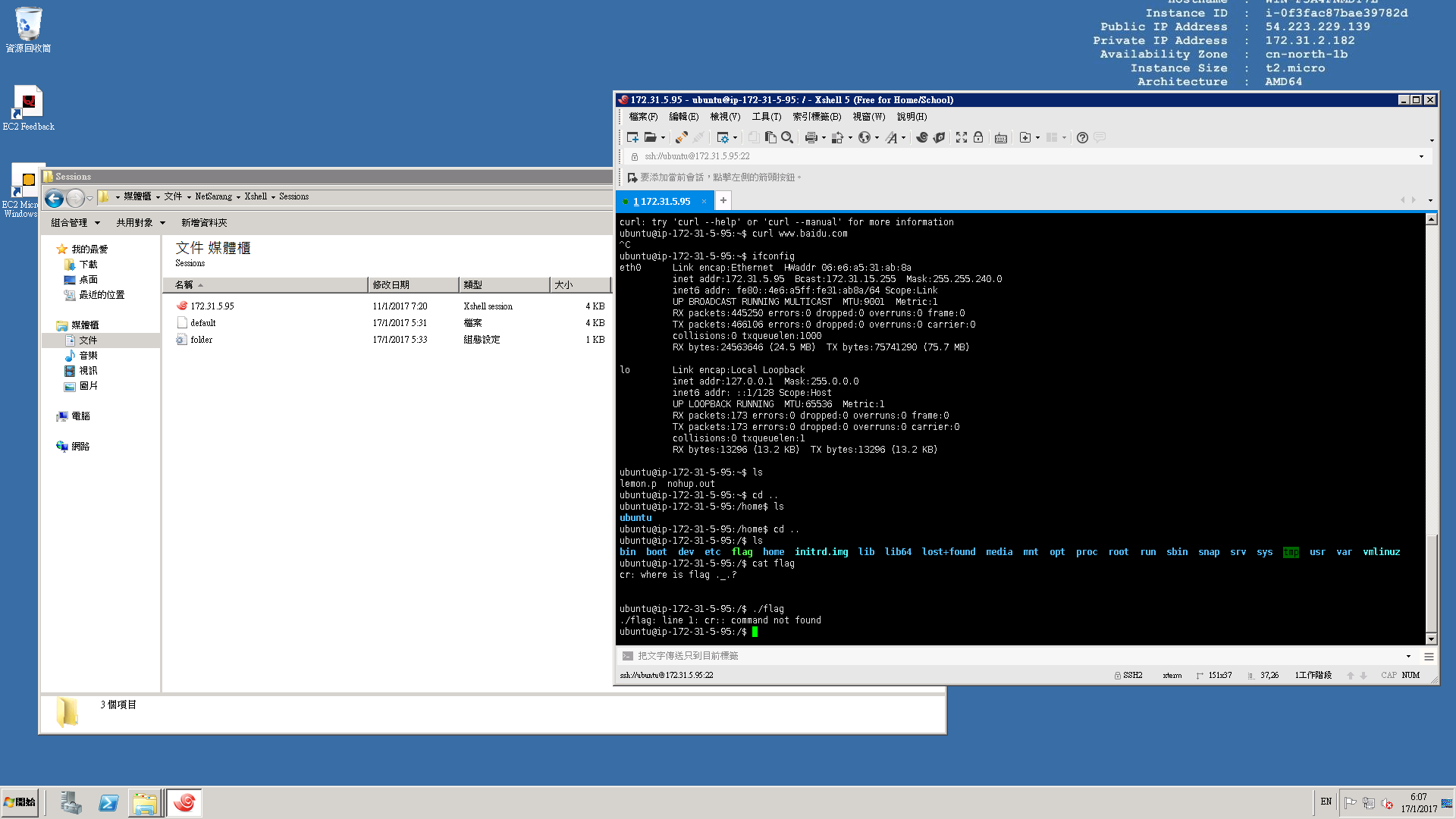Click terminal scrollbar down arrow
The image size is (1456, 819).
pos(1431,639)
